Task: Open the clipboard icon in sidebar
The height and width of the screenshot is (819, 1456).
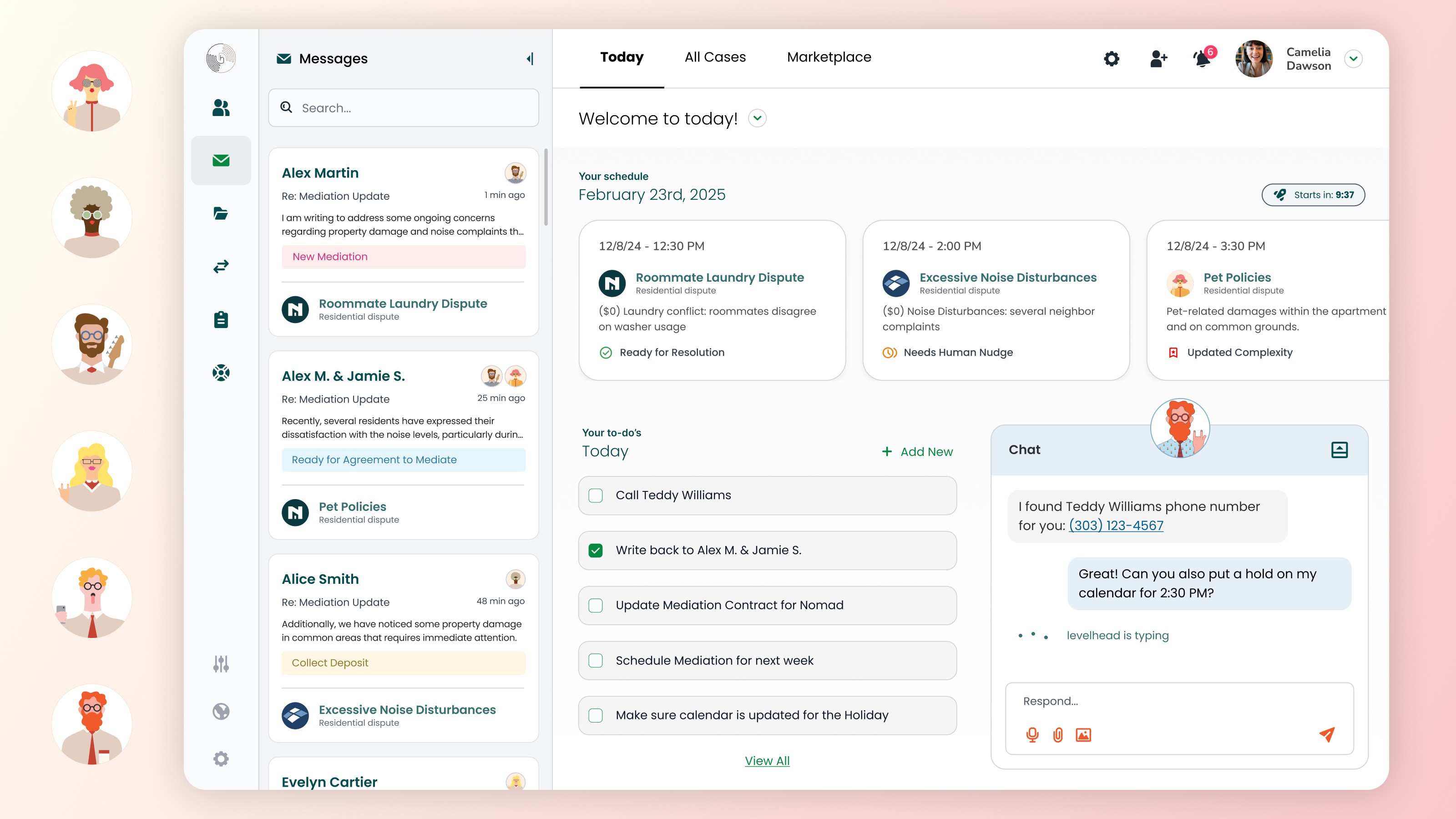Action: (221, 319)
